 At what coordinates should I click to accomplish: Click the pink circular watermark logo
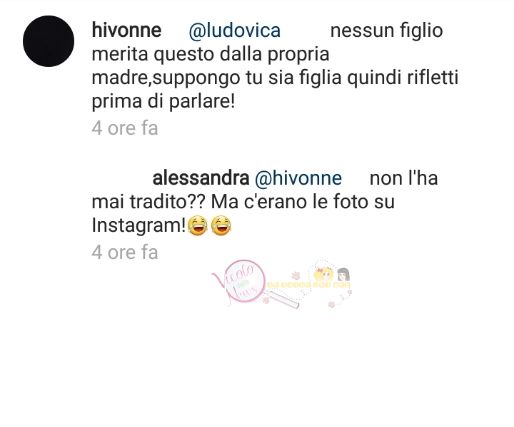click(245, 281)
